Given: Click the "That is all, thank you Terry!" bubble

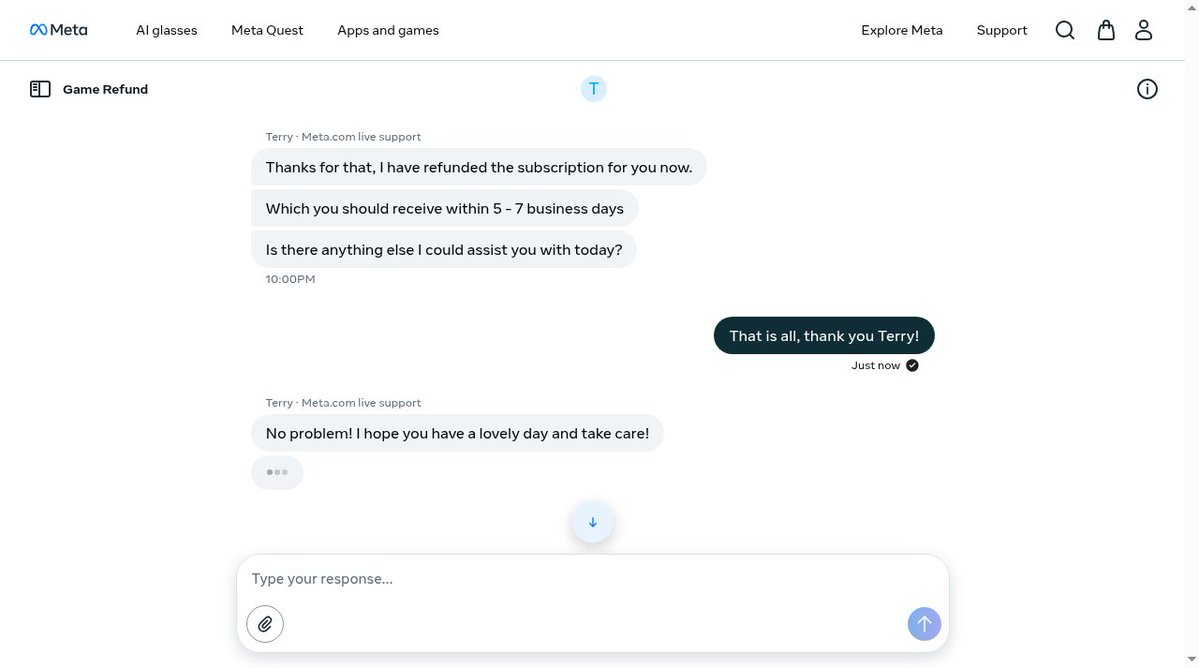Looking at the screenshot, I should click(824, 336).
